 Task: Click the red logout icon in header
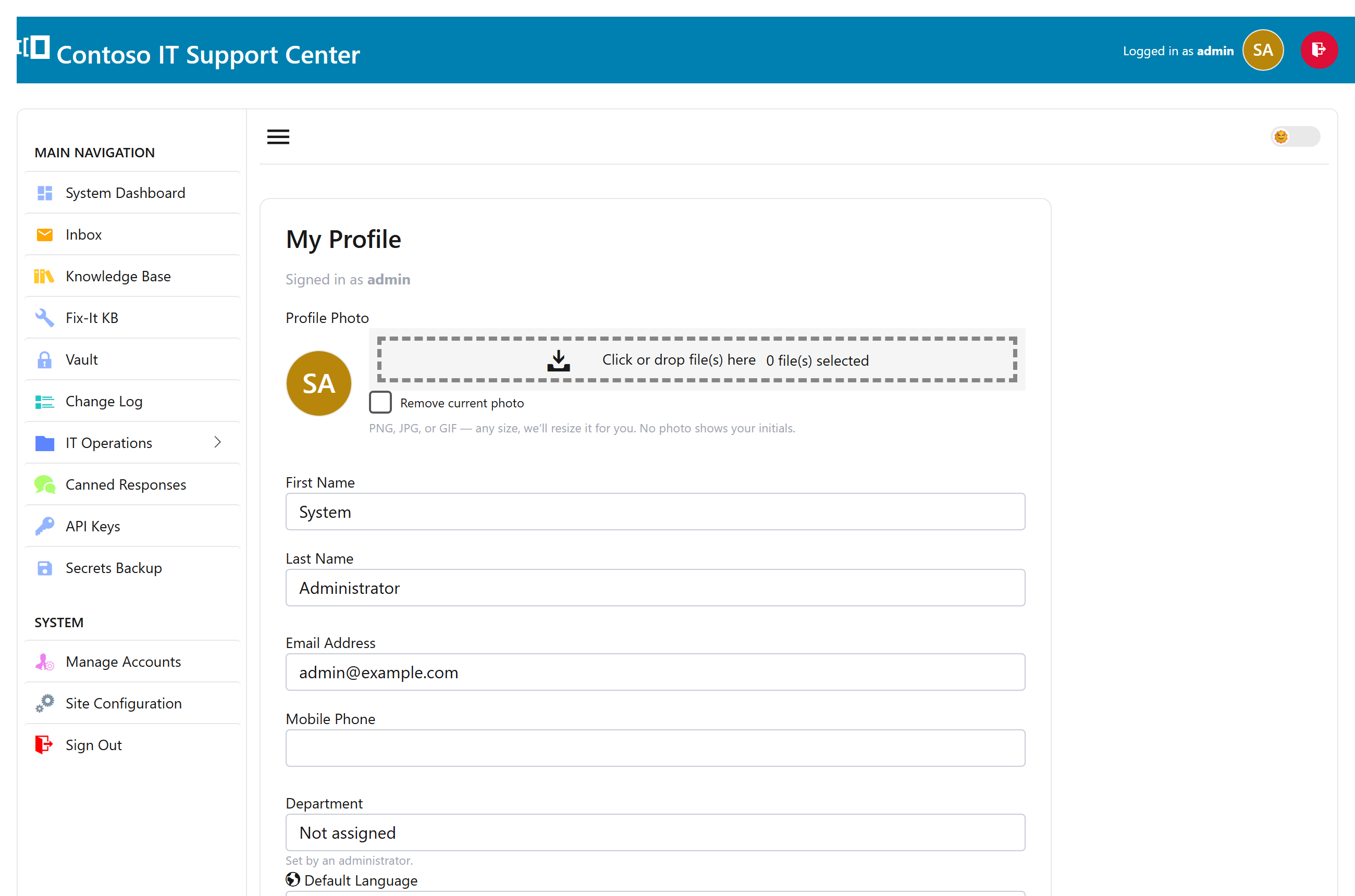point(1319,51)
